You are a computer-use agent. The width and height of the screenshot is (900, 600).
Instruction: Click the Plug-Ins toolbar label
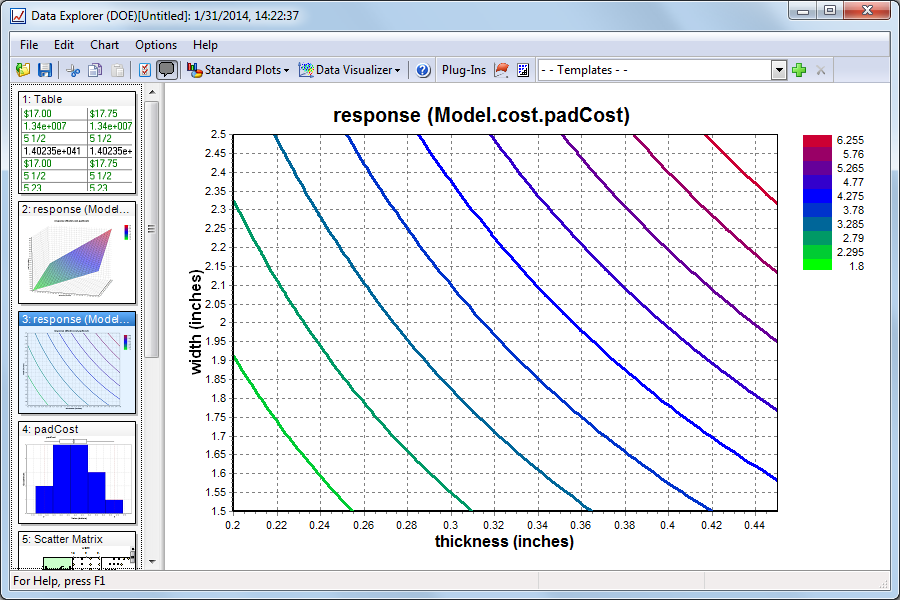click(464, 70)
